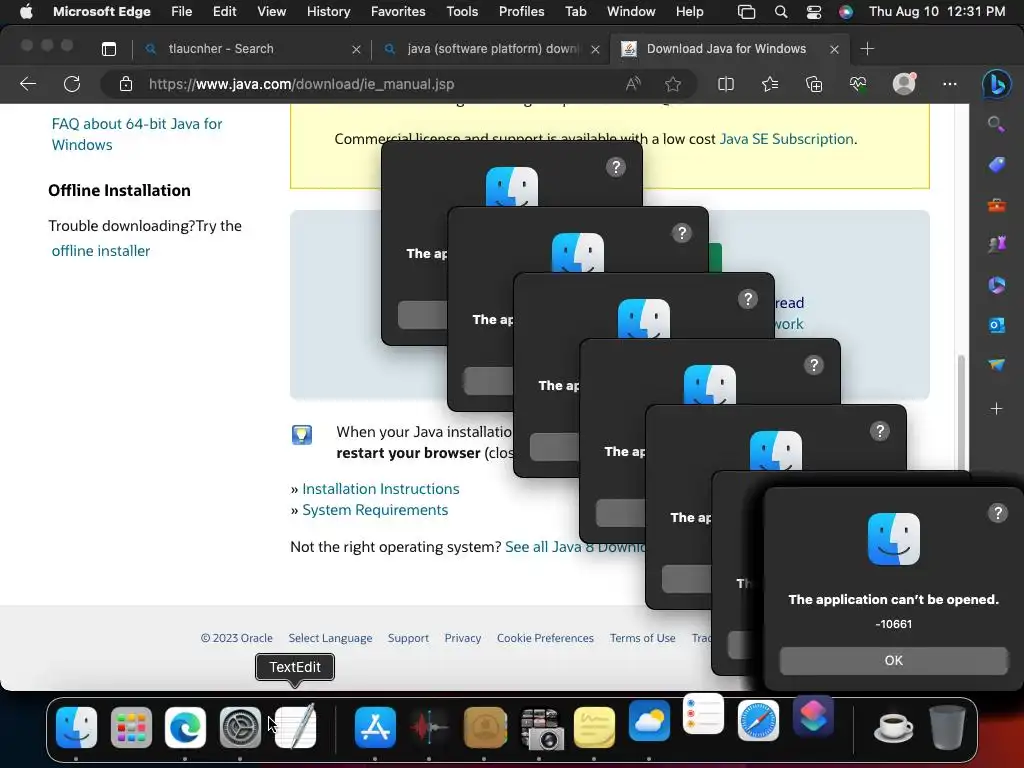Open the App Store Dock icon
The width and height of the screenshot is (1024, 768).
[375, 727]
